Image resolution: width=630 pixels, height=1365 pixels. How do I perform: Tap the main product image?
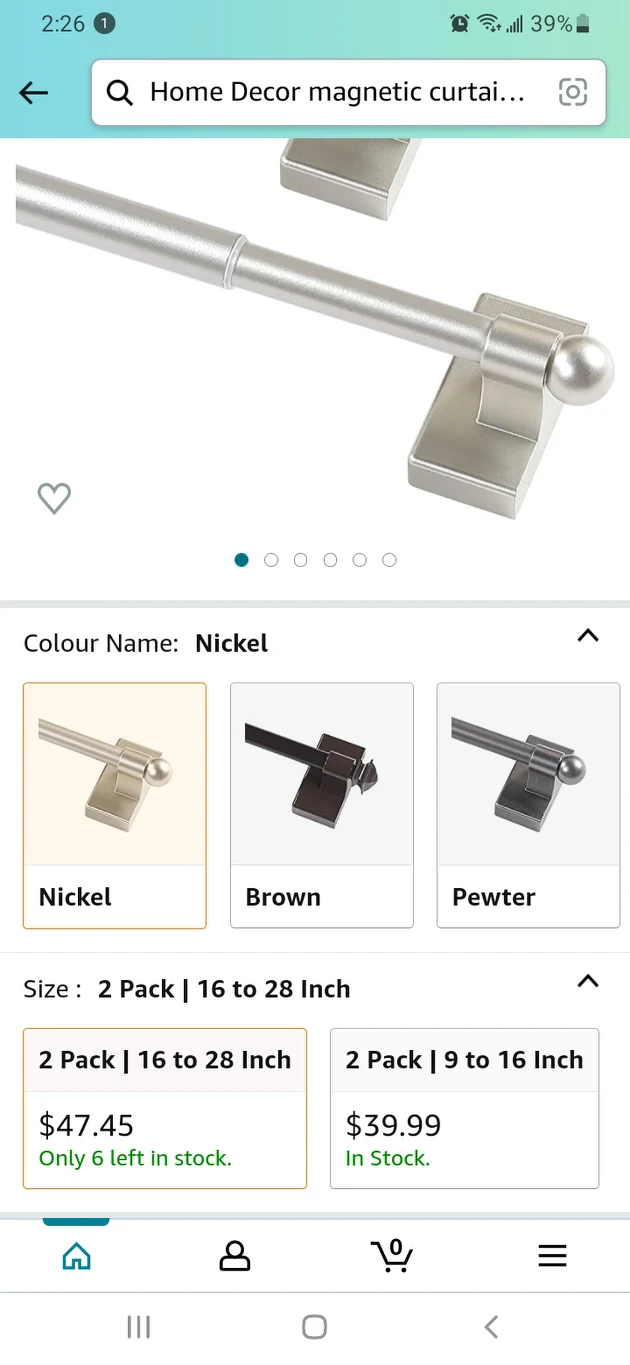(315, 330)
